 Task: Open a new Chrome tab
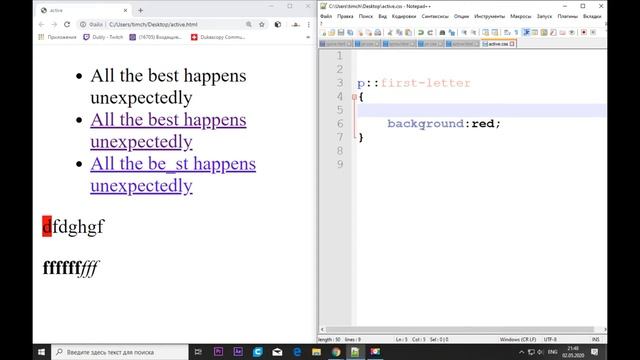[x=140, y=10]
